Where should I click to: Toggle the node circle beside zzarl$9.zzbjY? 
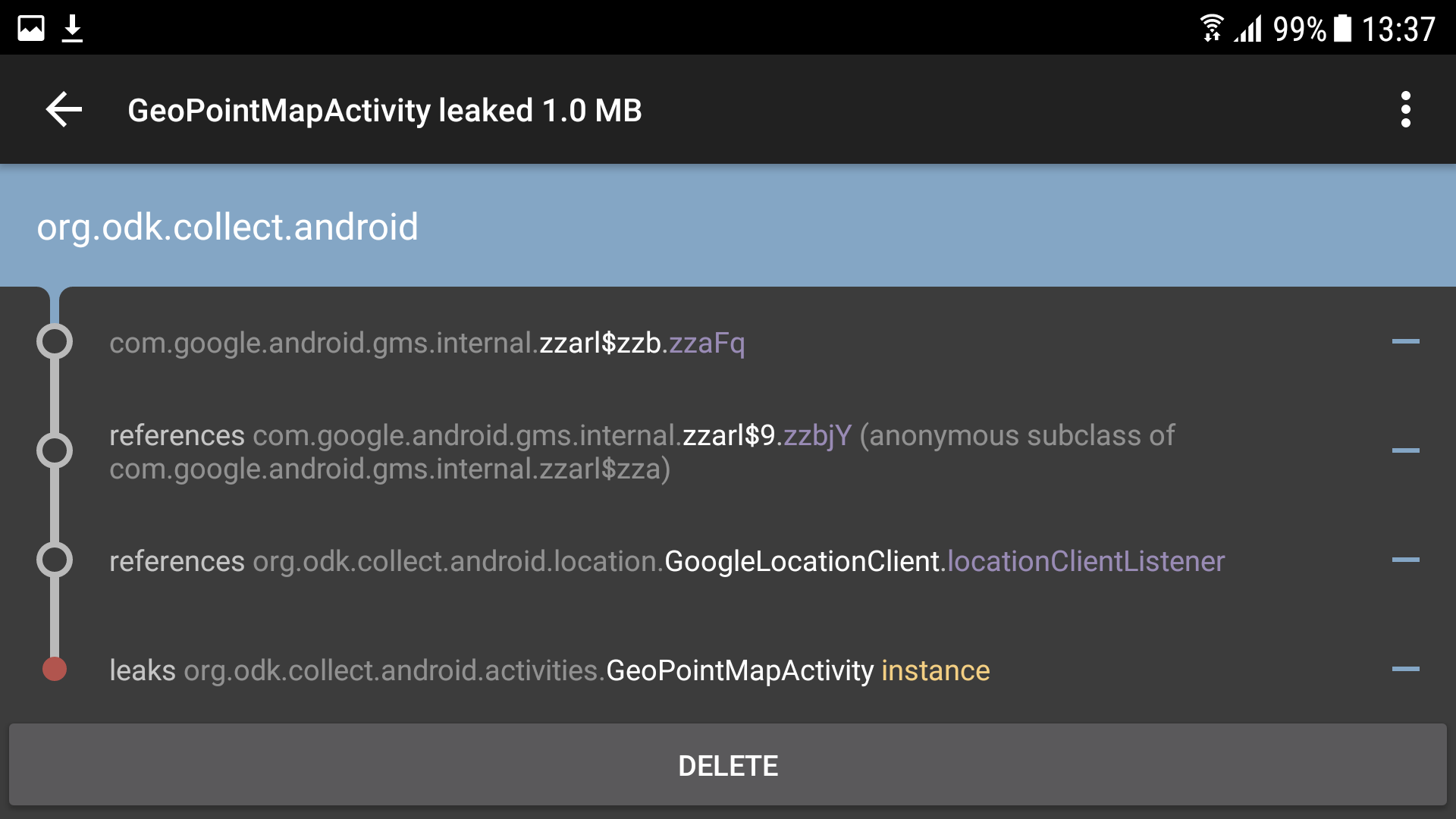pyautogui.click(x=54, y=450)
